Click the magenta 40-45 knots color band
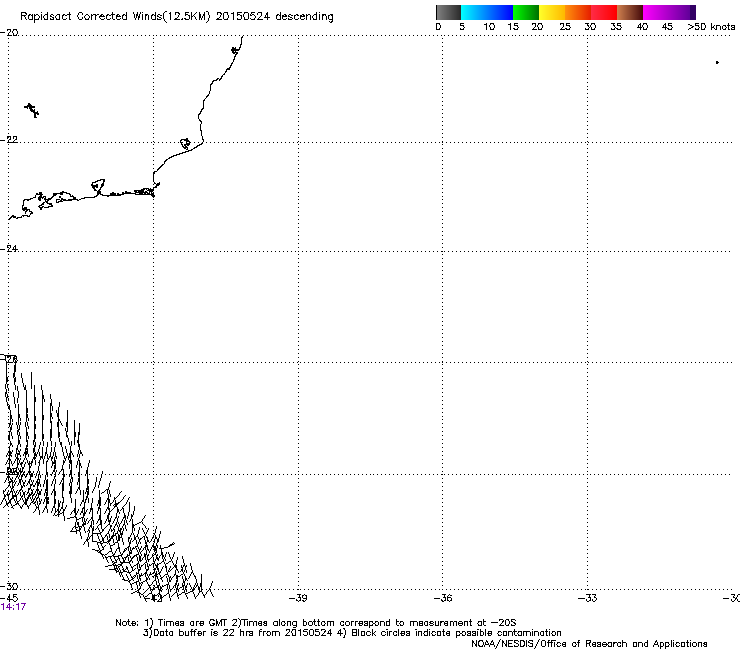Viewport: 740px width, 650px height. 665,12
